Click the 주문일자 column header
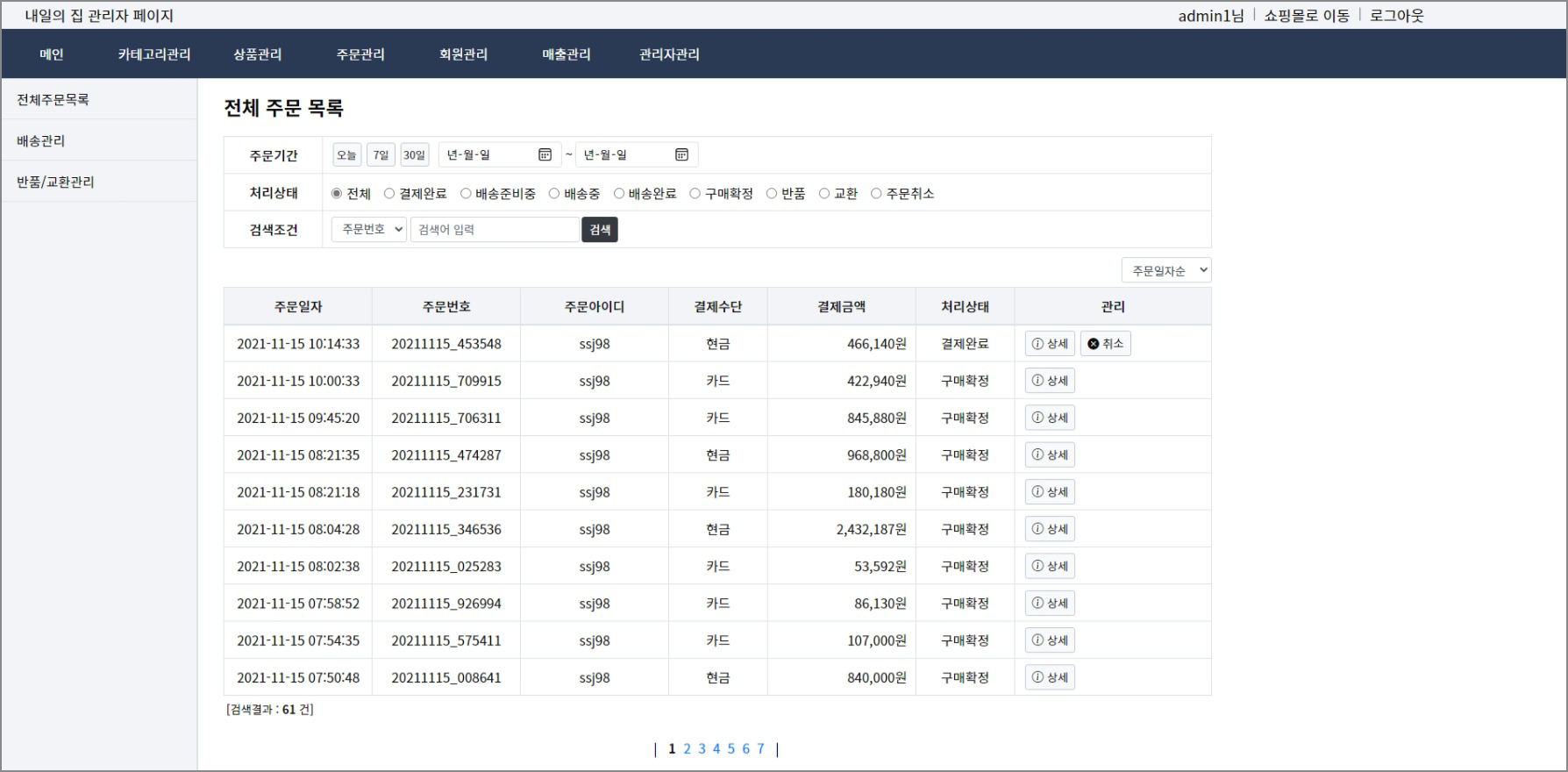This screenshot has width=1568, height=772. tap(298, 307)
